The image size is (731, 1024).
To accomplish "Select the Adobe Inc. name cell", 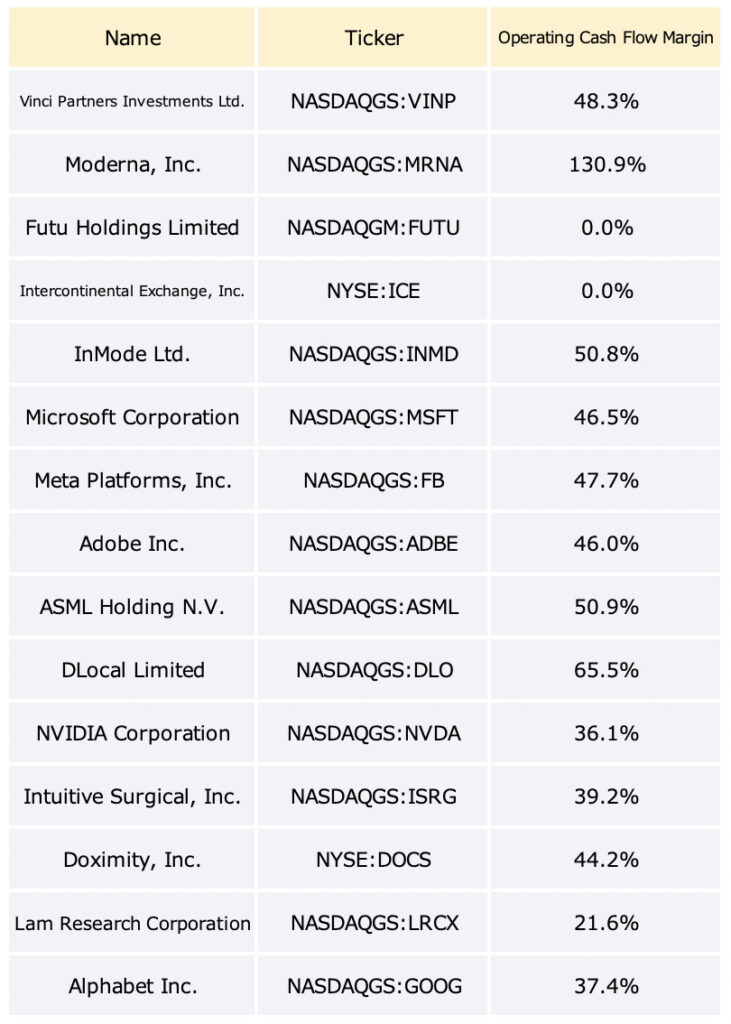I will [132, 543].
